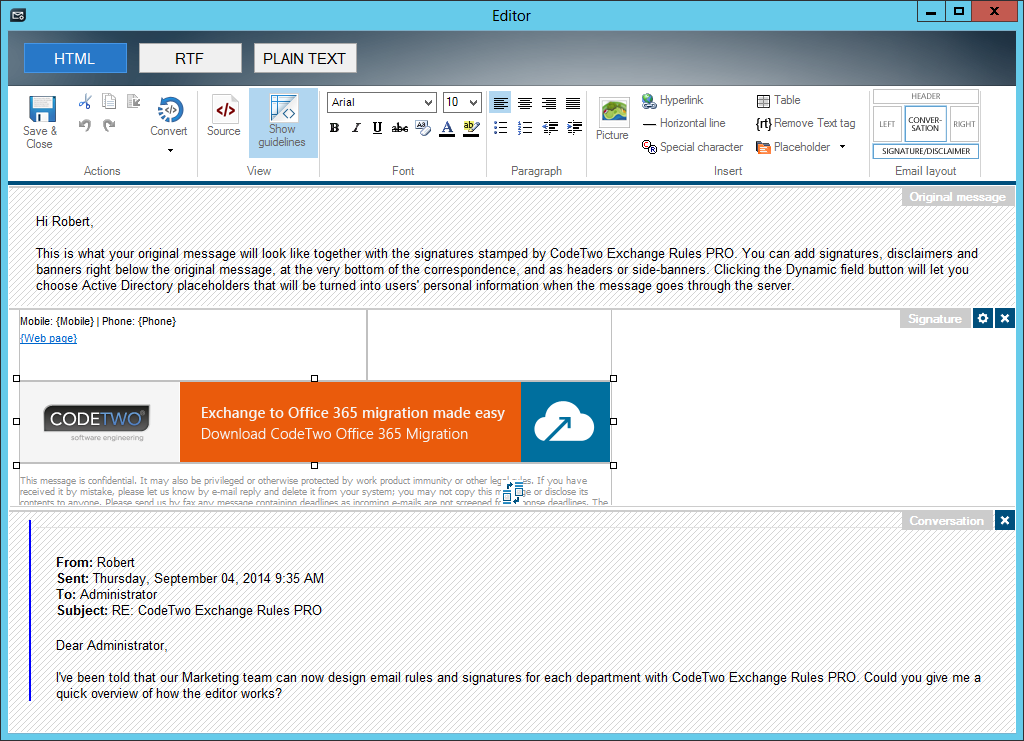Viewport: 1024px width, 741px height.
Task: Align text left
Action: (x=501, y=103)
